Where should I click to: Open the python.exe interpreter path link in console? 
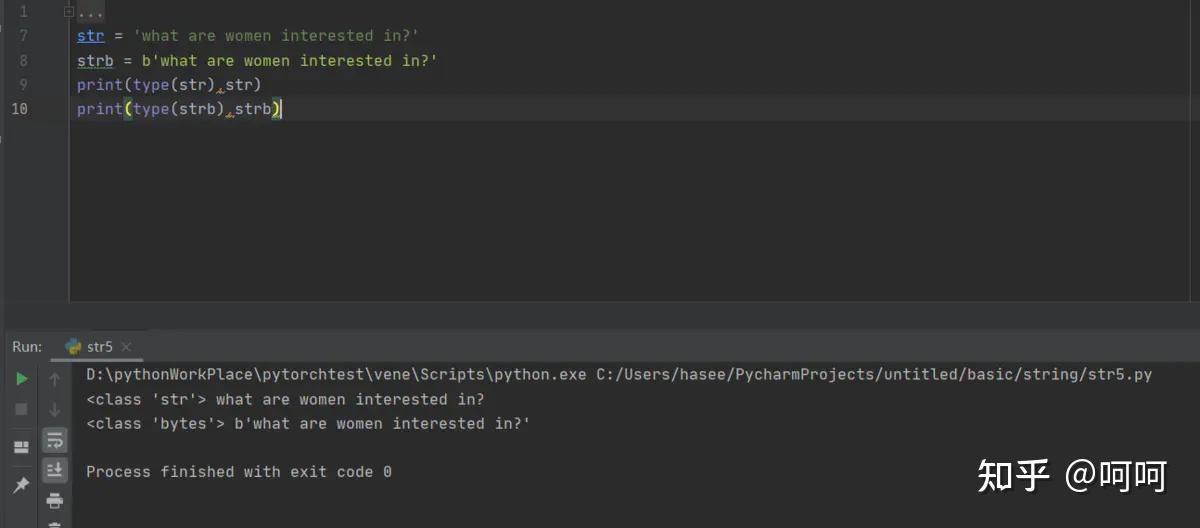[336, 375]
